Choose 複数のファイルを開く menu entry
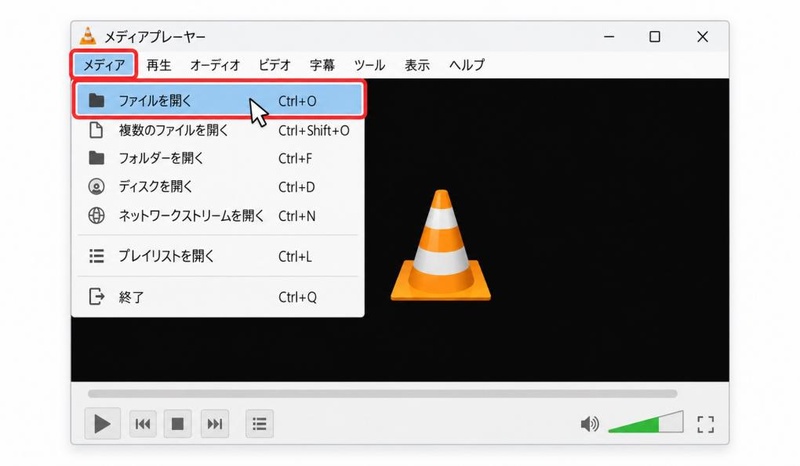Image resolution: width=800 pixels, height=466 pixels. (x=219, y=130)
